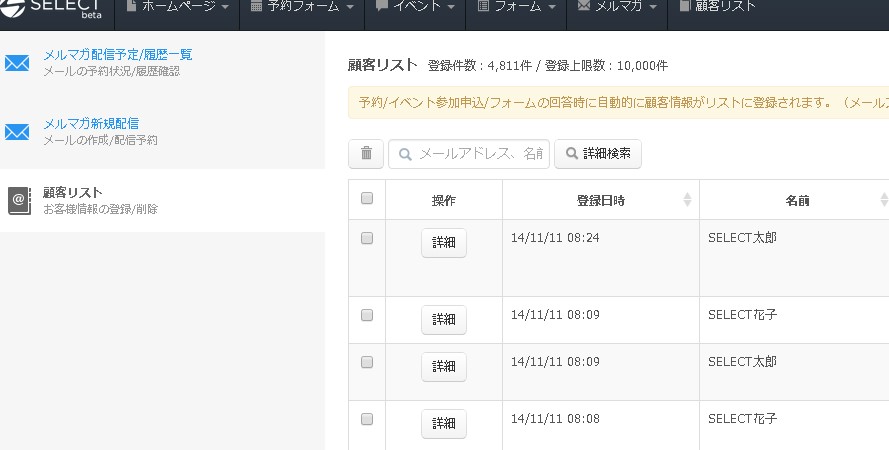Click the envelope icon beside メルマガ配信予定/履歴一覧
889x450 pixels.
click(17, 62)
